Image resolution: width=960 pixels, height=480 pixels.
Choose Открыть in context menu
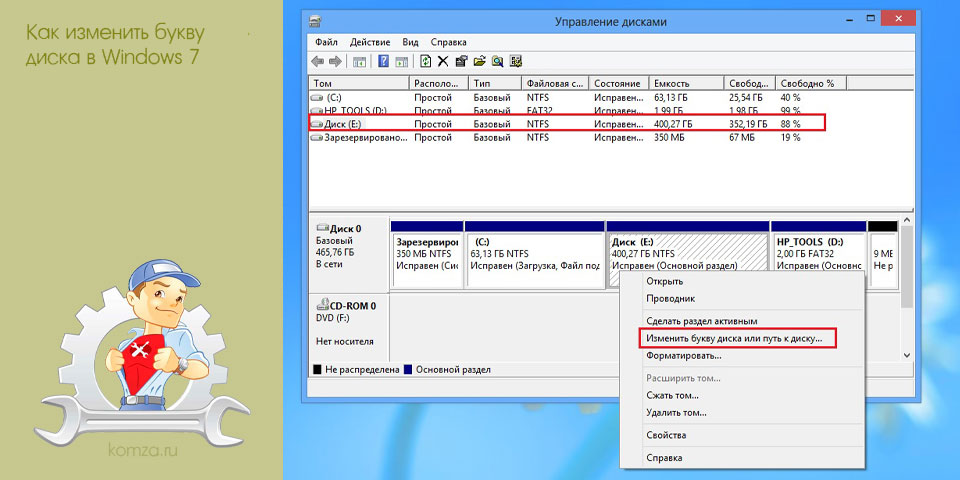tap(664, 282)
